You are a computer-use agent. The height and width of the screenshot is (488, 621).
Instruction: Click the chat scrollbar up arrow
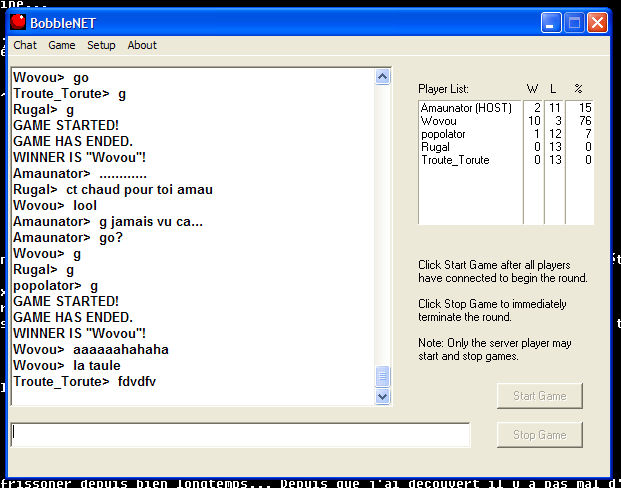(382, 77)
